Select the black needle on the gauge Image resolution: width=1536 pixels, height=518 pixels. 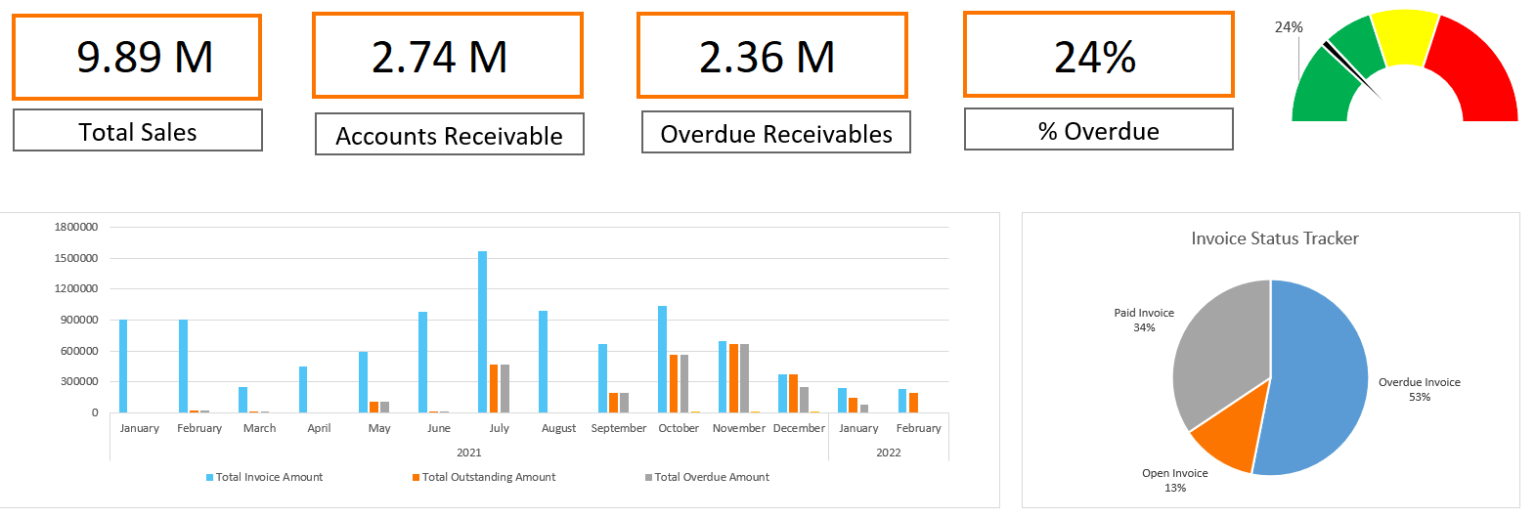point(1350,69)
